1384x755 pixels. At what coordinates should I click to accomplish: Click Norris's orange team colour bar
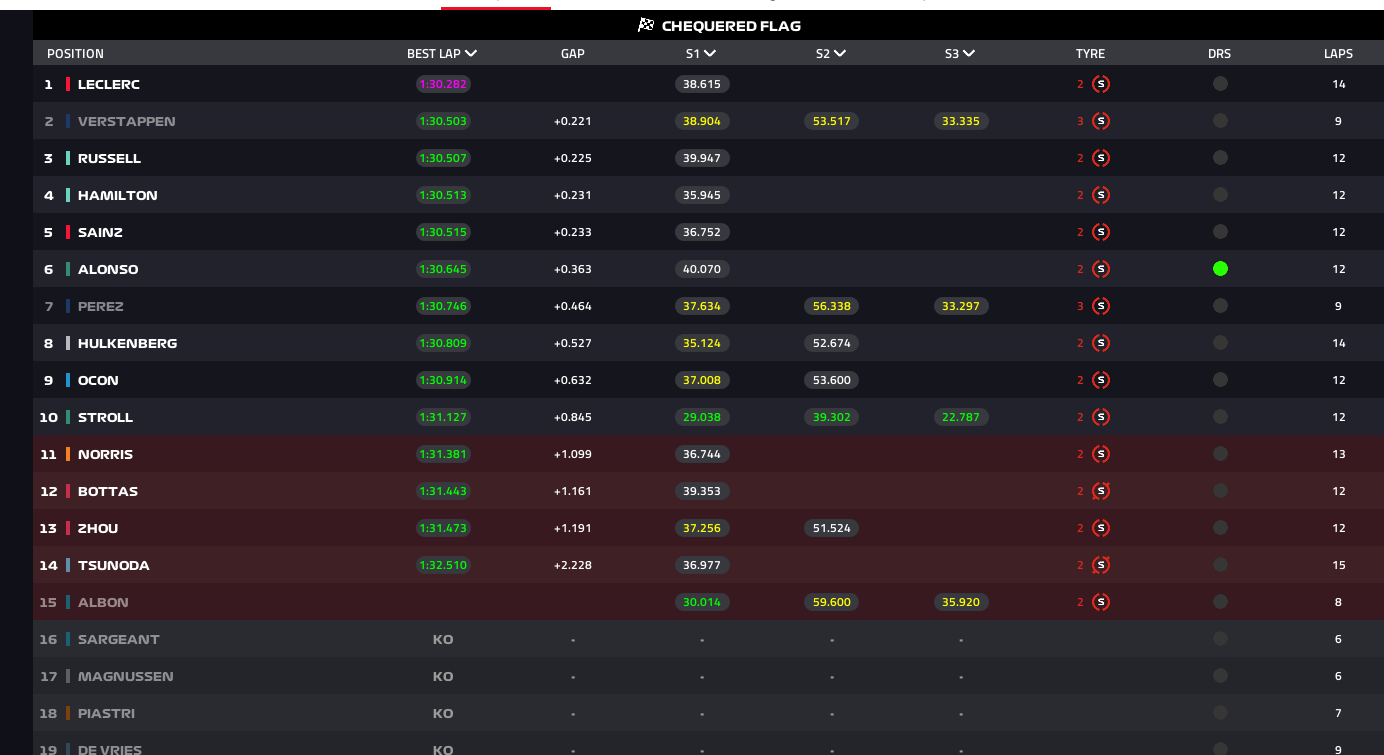point(68,454)
